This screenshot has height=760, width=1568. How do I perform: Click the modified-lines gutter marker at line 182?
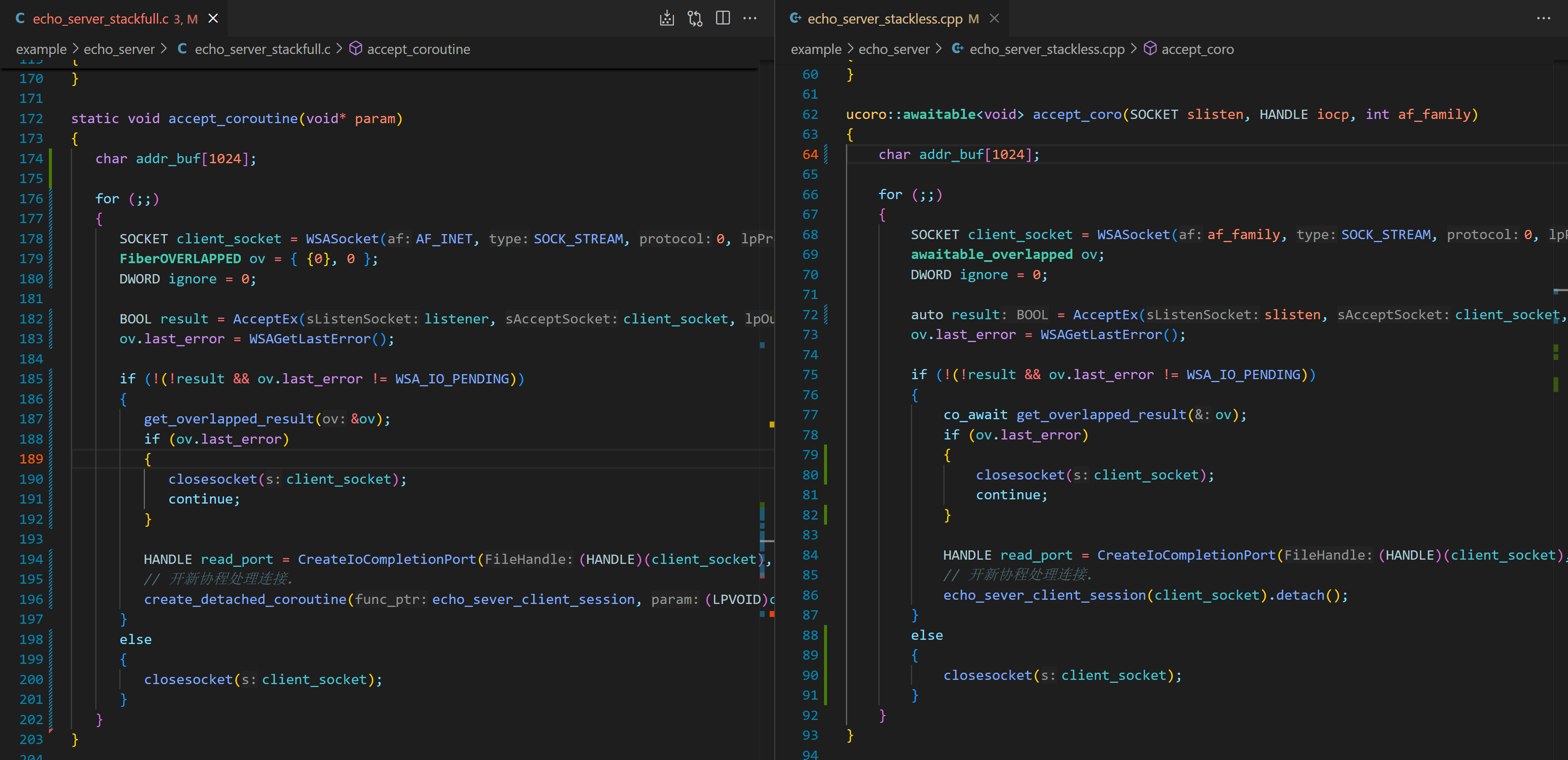pyautogui.click(x=51, y=329)
